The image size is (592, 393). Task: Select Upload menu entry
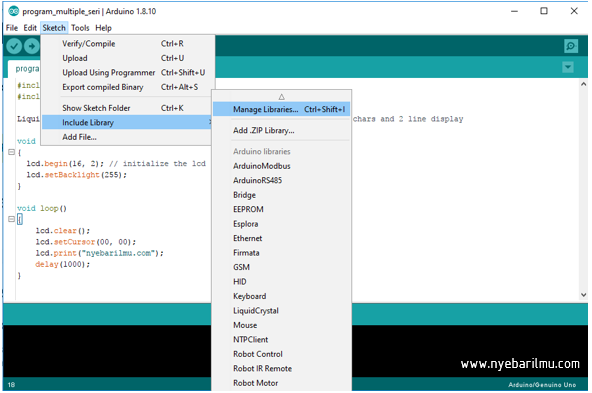127,58
